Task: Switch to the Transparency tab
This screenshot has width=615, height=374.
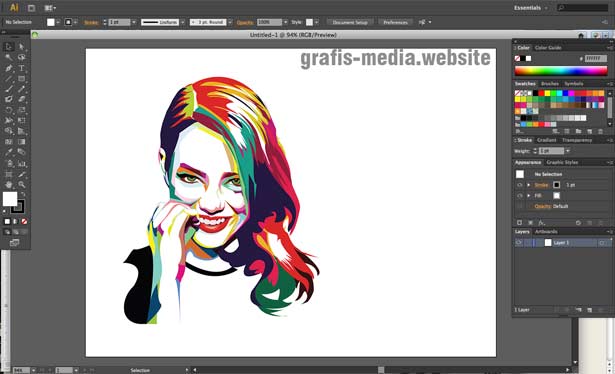Action: 577,140
